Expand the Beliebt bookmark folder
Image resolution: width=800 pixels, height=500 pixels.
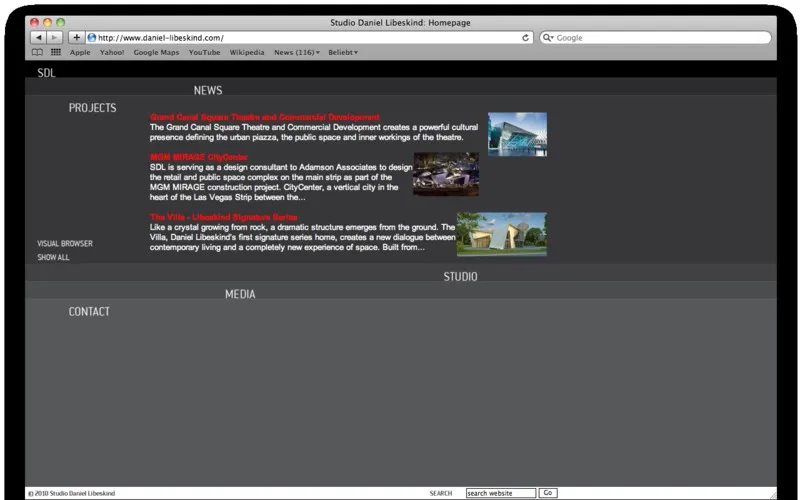343,52
